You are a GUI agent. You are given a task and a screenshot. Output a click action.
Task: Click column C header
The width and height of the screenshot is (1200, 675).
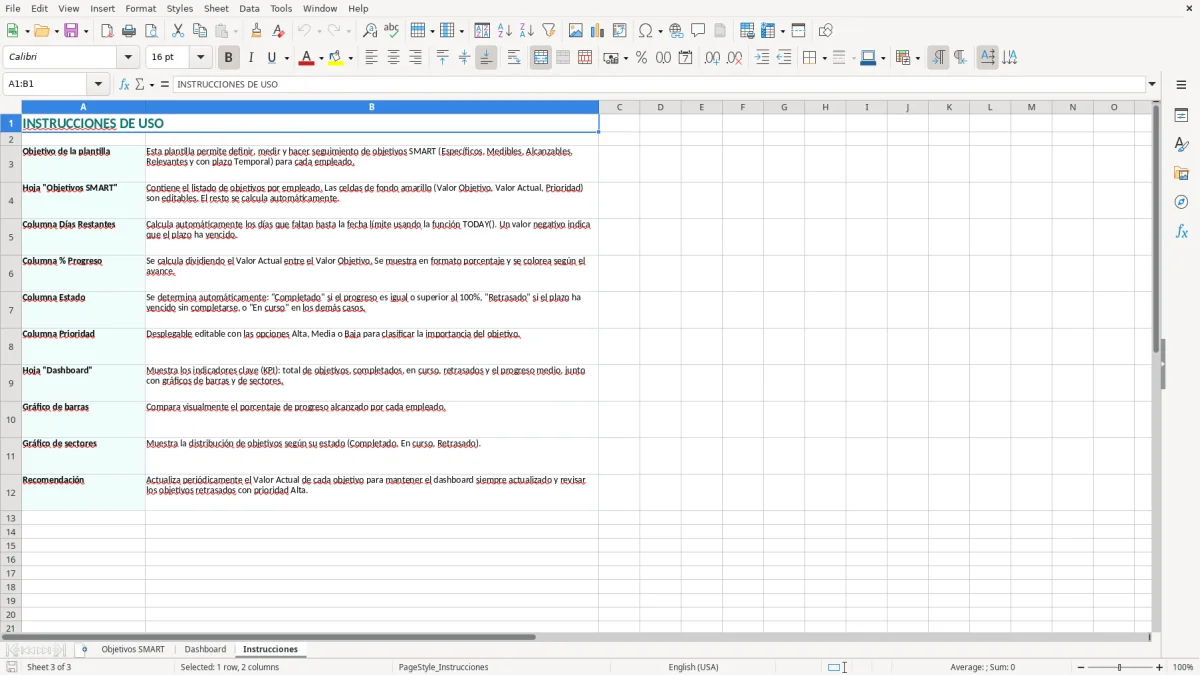tap(619, 107)
